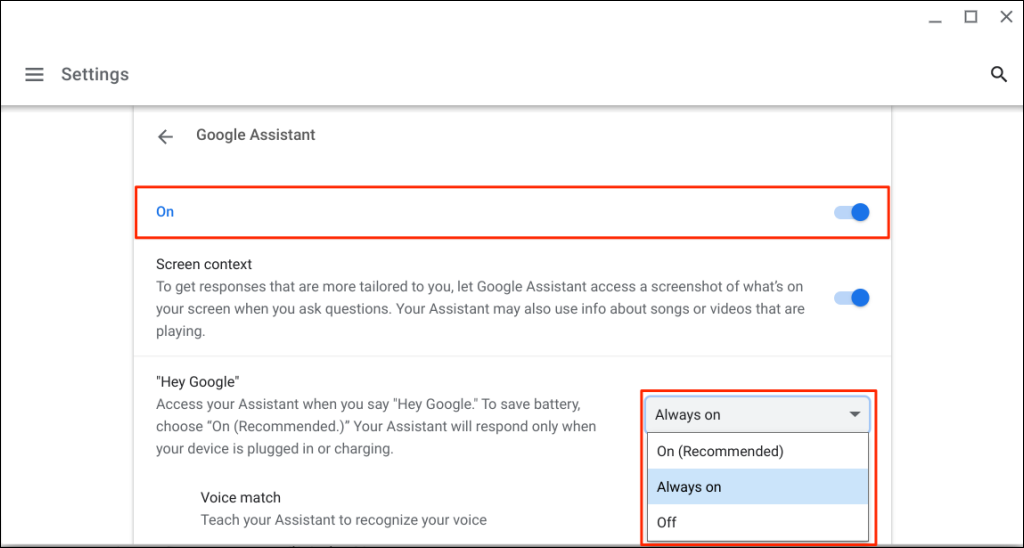
Task: Select the highlighted "Always on" list option
Action: [x=689, y=487]
